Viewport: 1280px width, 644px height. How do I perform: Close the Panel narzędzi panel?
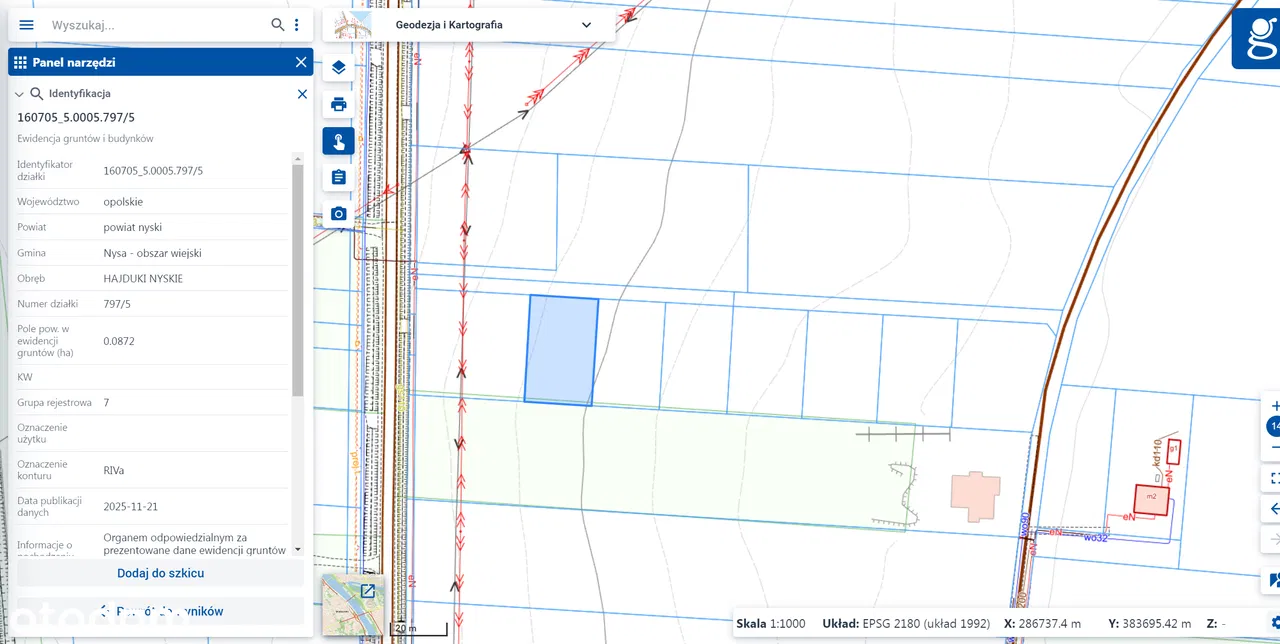tap(301, 62)
